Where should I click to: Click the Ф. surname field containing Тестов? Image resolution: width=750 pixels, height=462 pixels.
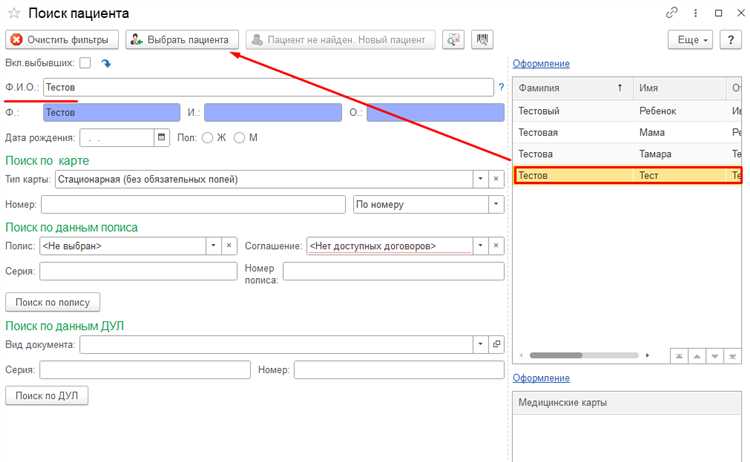111,112
